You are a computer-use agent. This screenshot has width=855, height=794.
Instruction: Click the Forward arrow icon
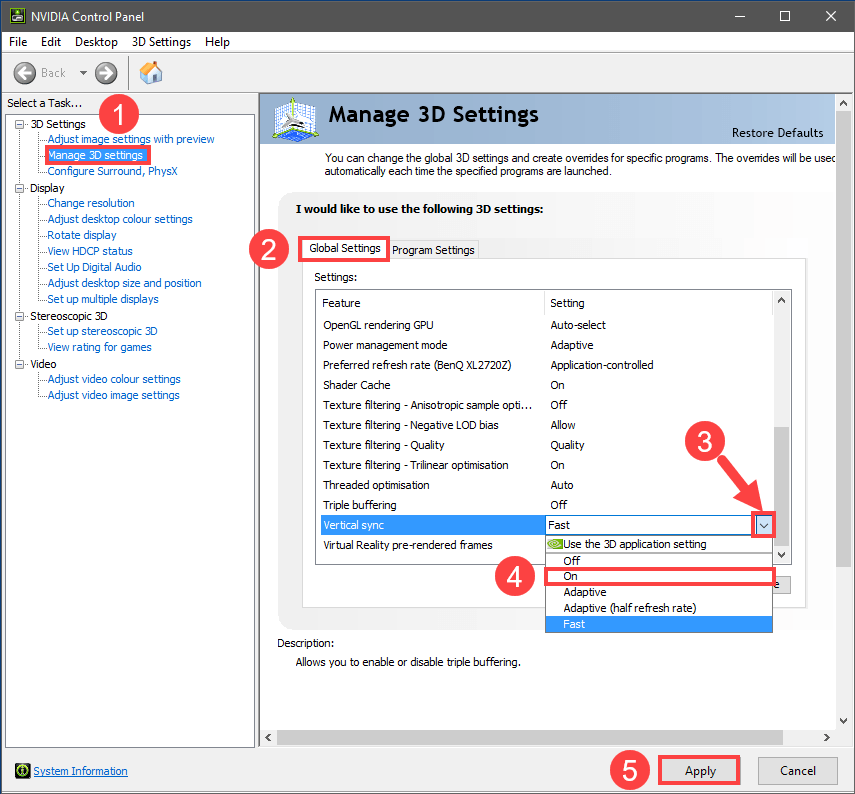[106, 73]
